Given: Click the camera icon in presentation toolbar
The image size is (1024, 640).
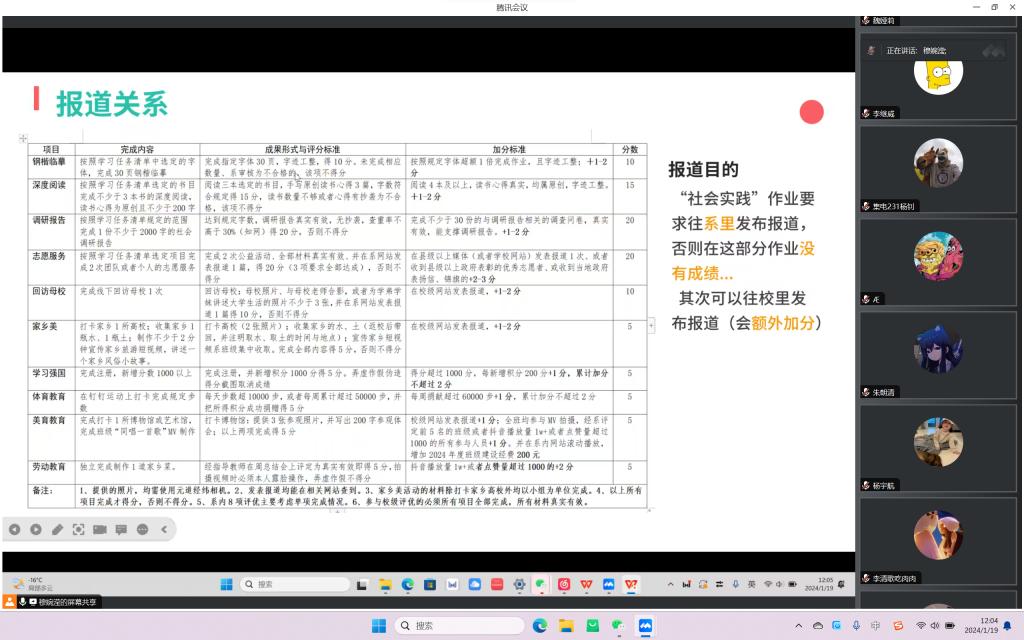Looking at the screenshot, I should (x=99, y=529).
